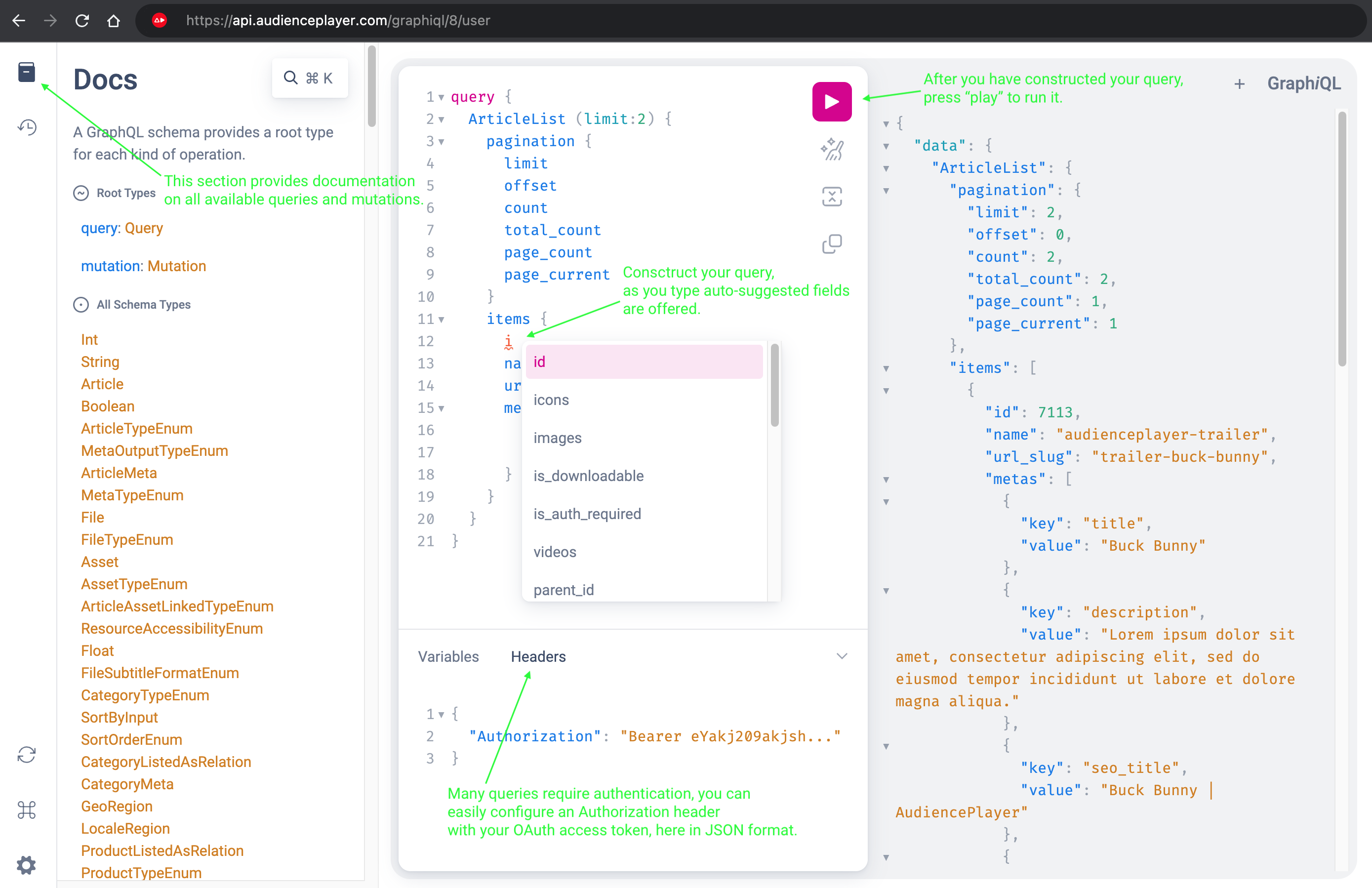Click the merge fragments icon

click(831, 197)
